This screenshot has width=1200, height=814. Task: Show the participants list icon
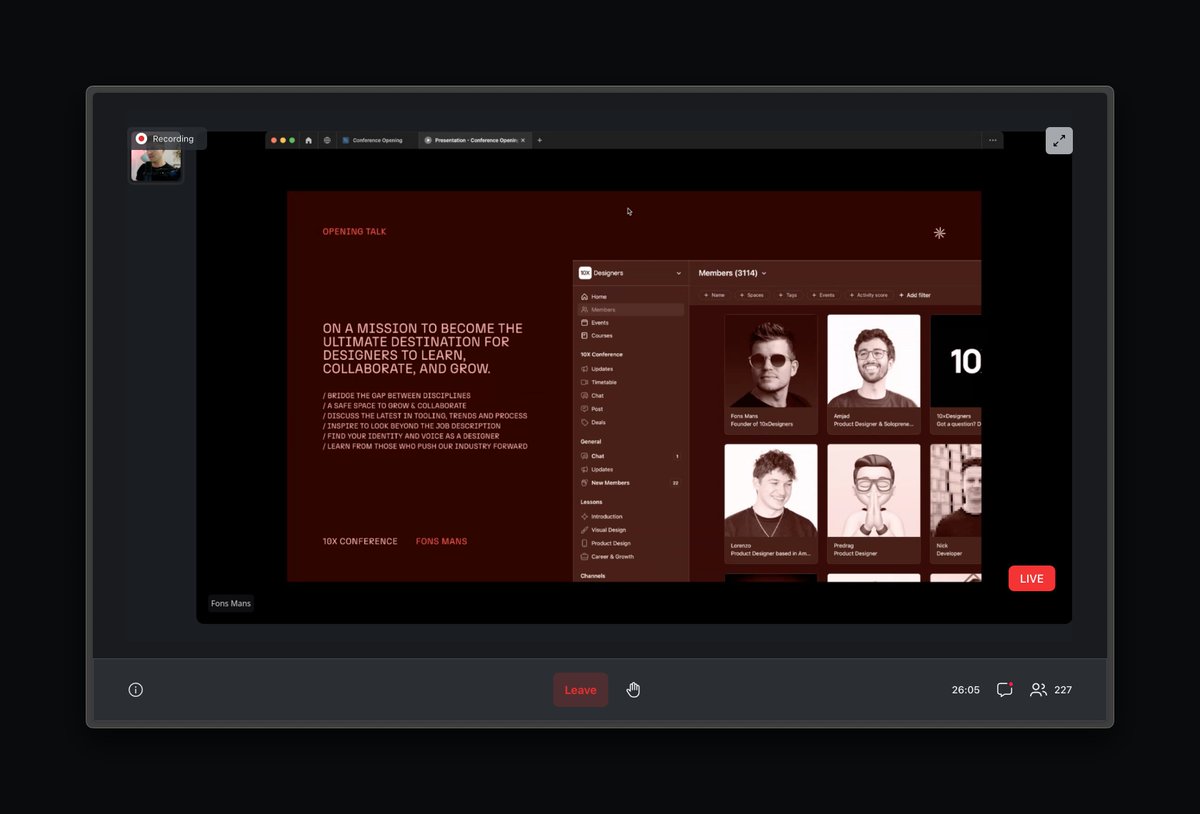1039,690
